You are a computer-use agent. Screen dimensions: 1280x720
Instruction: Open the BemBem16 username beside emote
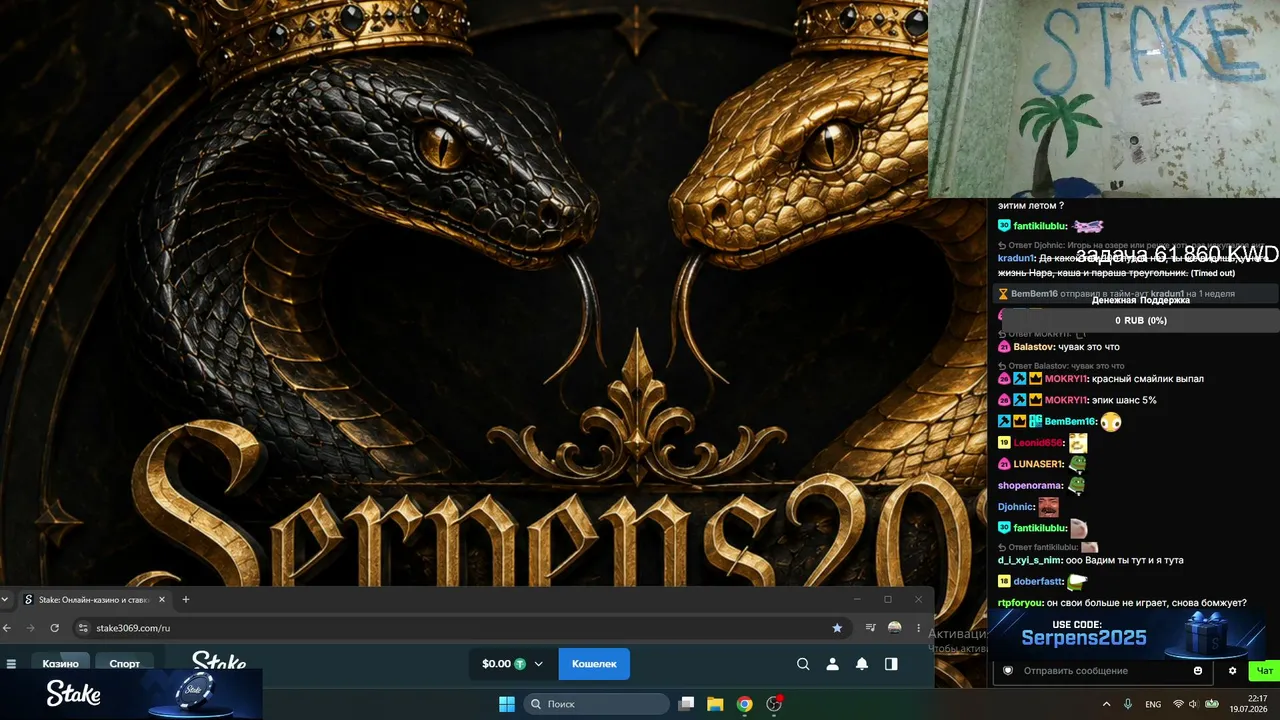coord(1069,422)
